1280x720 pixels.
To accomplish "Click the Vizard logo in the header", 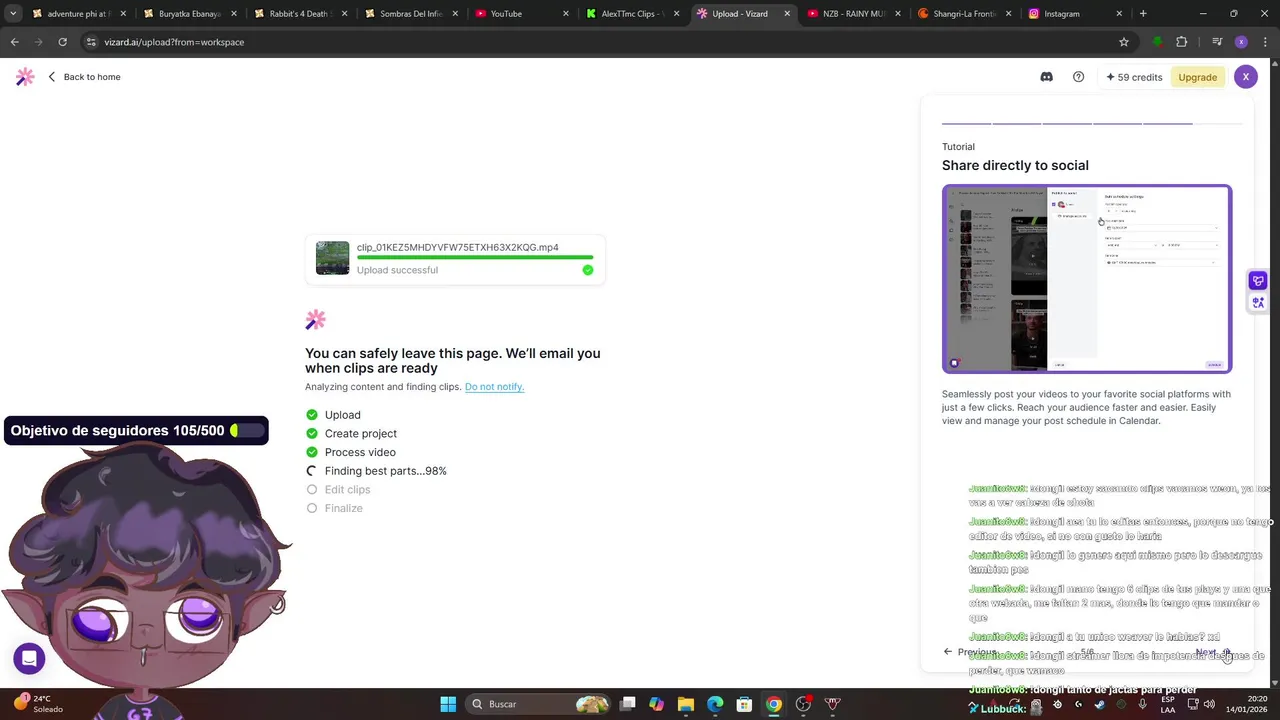I will (25, 77).
